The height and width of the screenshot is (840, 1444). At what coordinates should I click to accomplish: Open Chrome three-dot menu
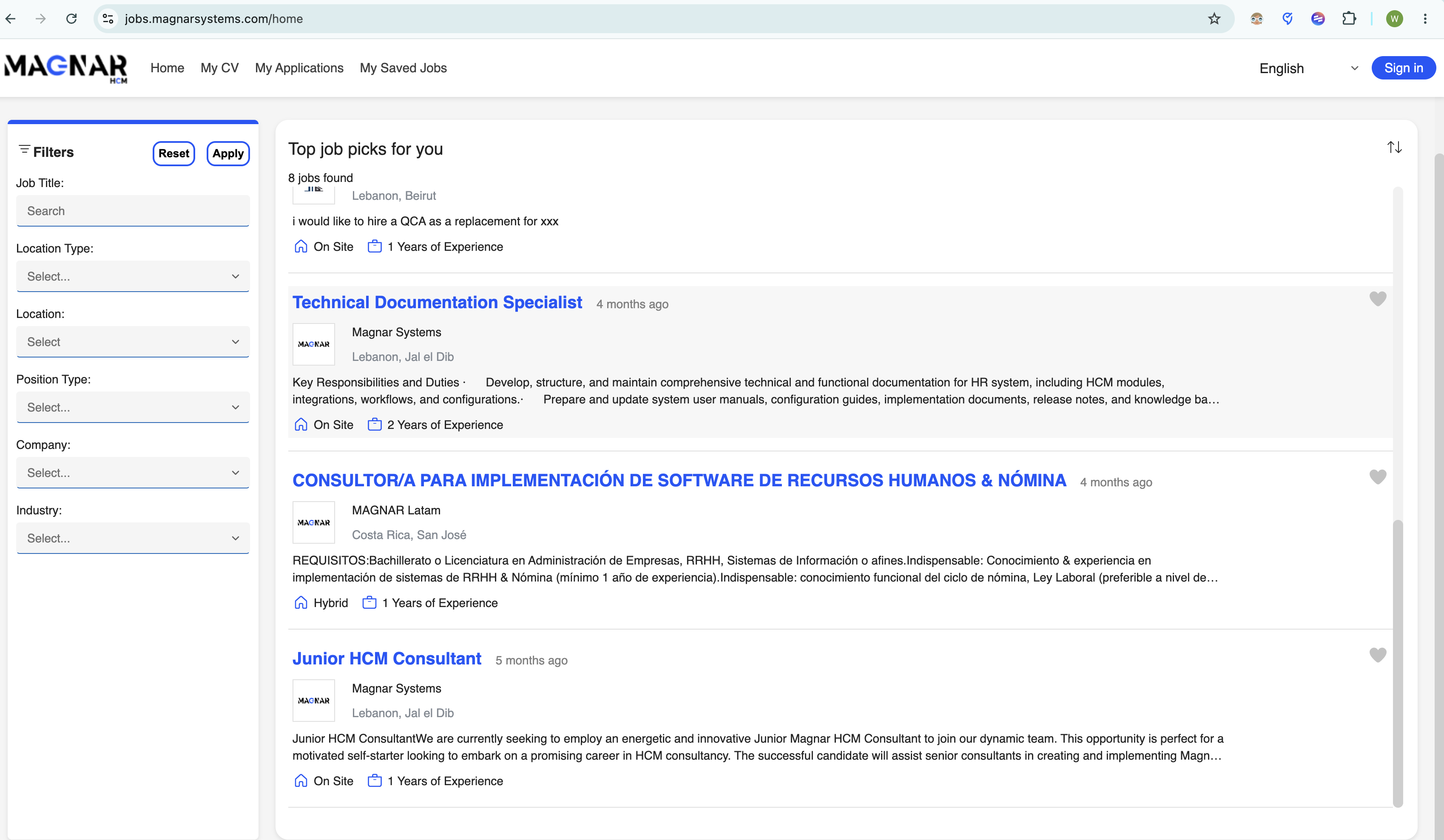click(1425, 19)
